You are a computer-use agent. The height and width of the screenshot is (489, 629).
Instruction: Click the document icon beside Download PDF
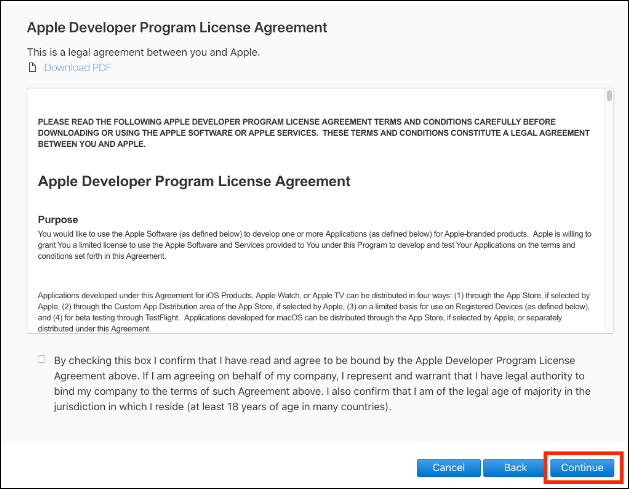pyautogui.click(x=32, y=68)
